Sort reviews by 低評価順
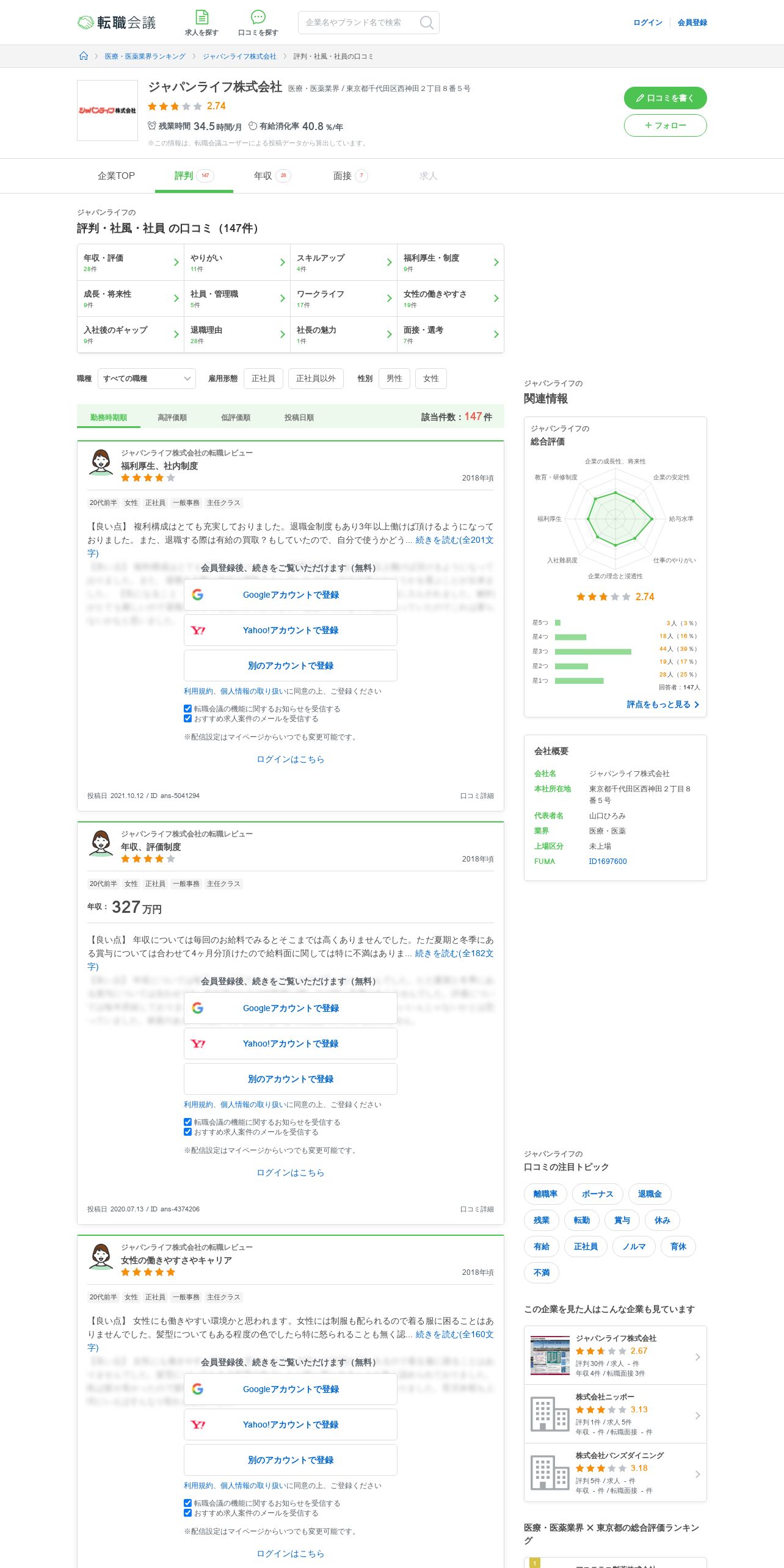The image size is (784, 1568). [x=236, y=418]
